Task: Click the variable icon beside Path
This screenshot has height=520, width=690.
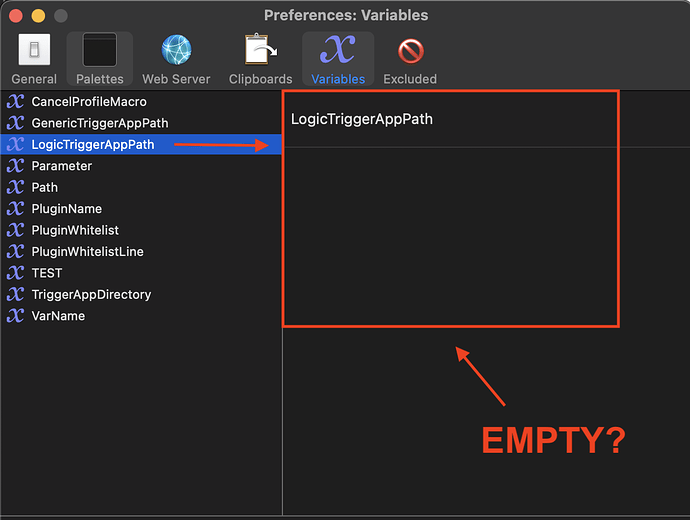Action: tap(15, 187)
